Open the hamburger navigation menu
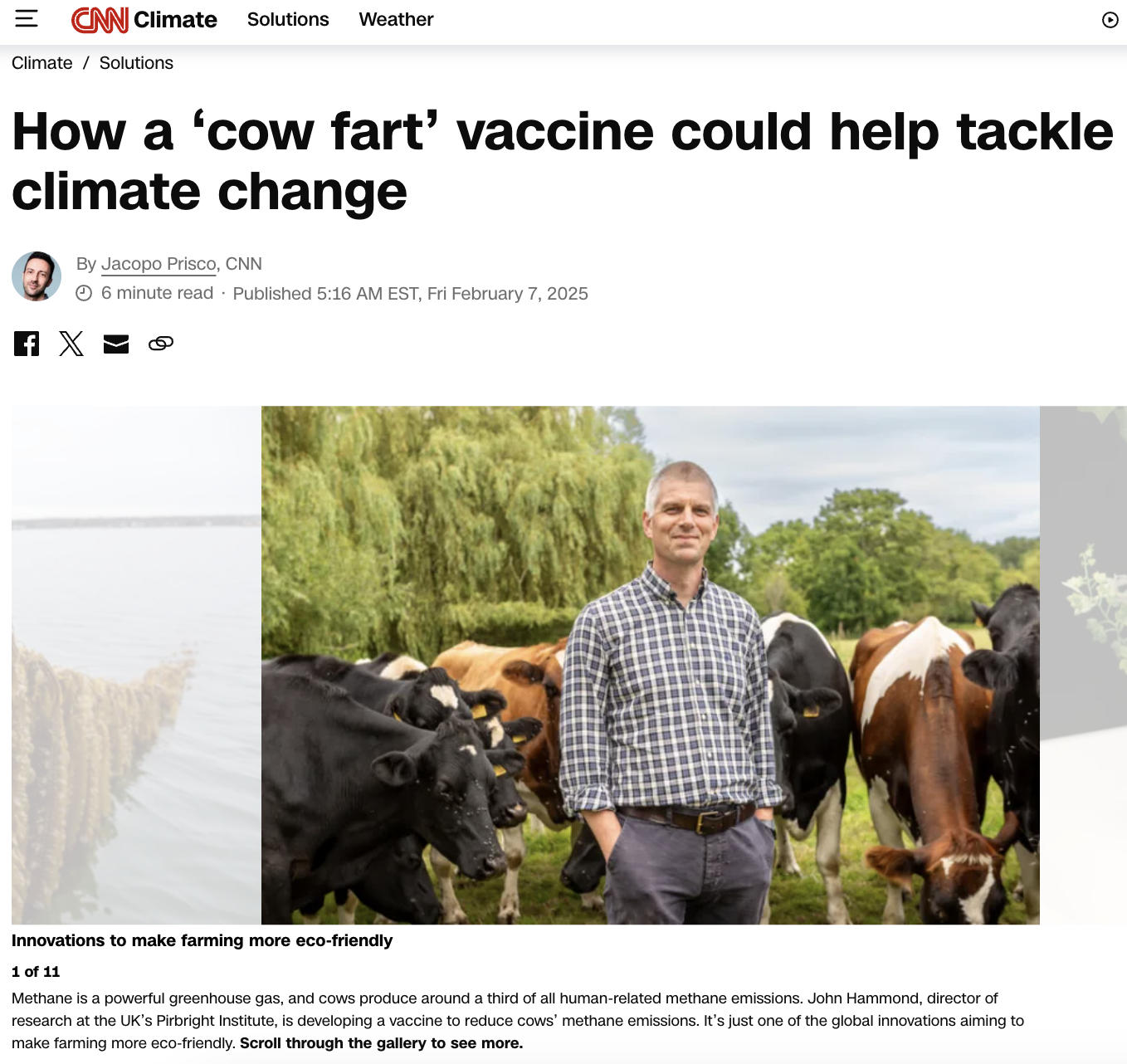 pyautogui.click(x=27, y=18)
